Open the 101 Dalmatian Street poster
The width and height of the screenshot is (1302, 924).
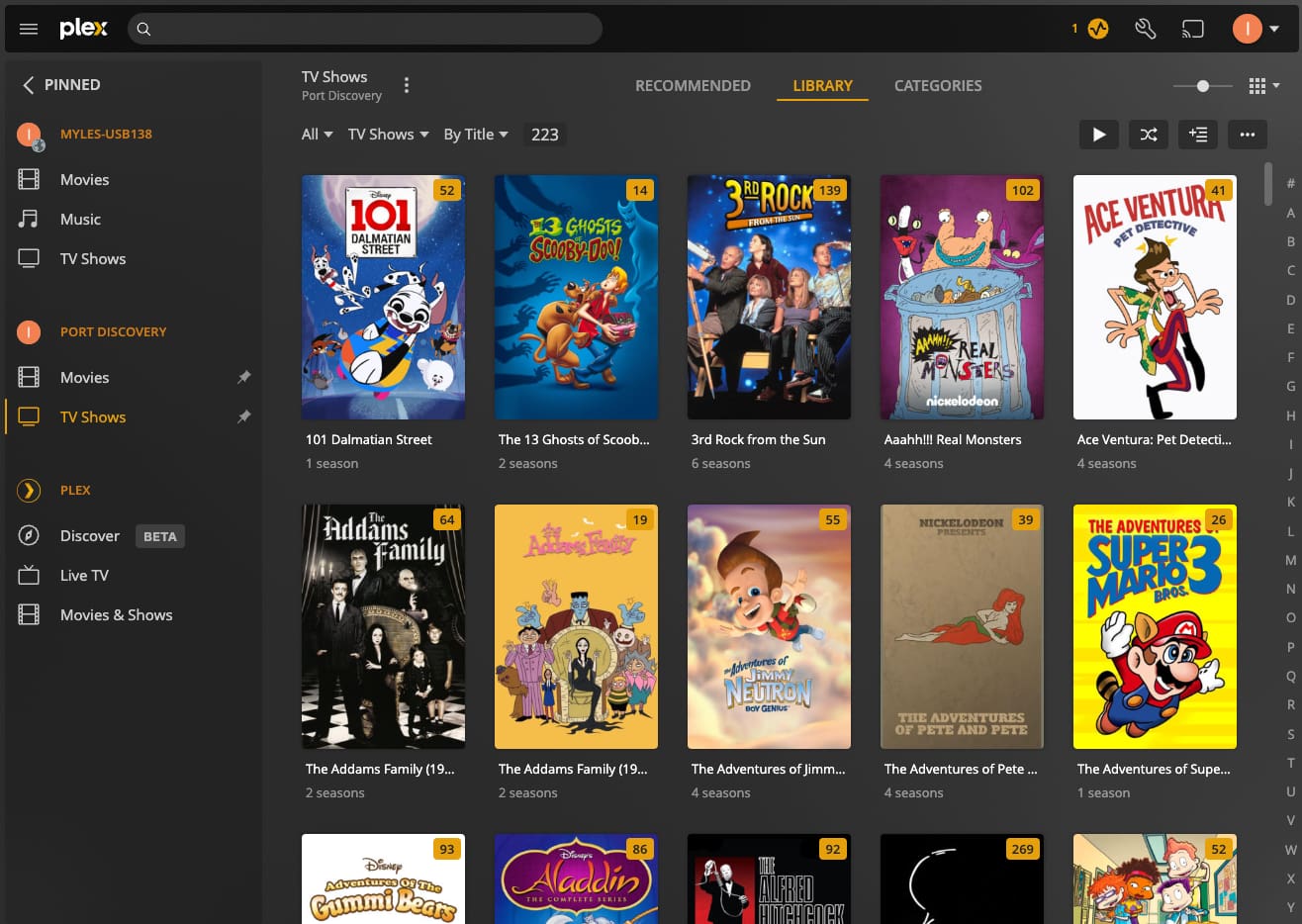tap(383, 297)
